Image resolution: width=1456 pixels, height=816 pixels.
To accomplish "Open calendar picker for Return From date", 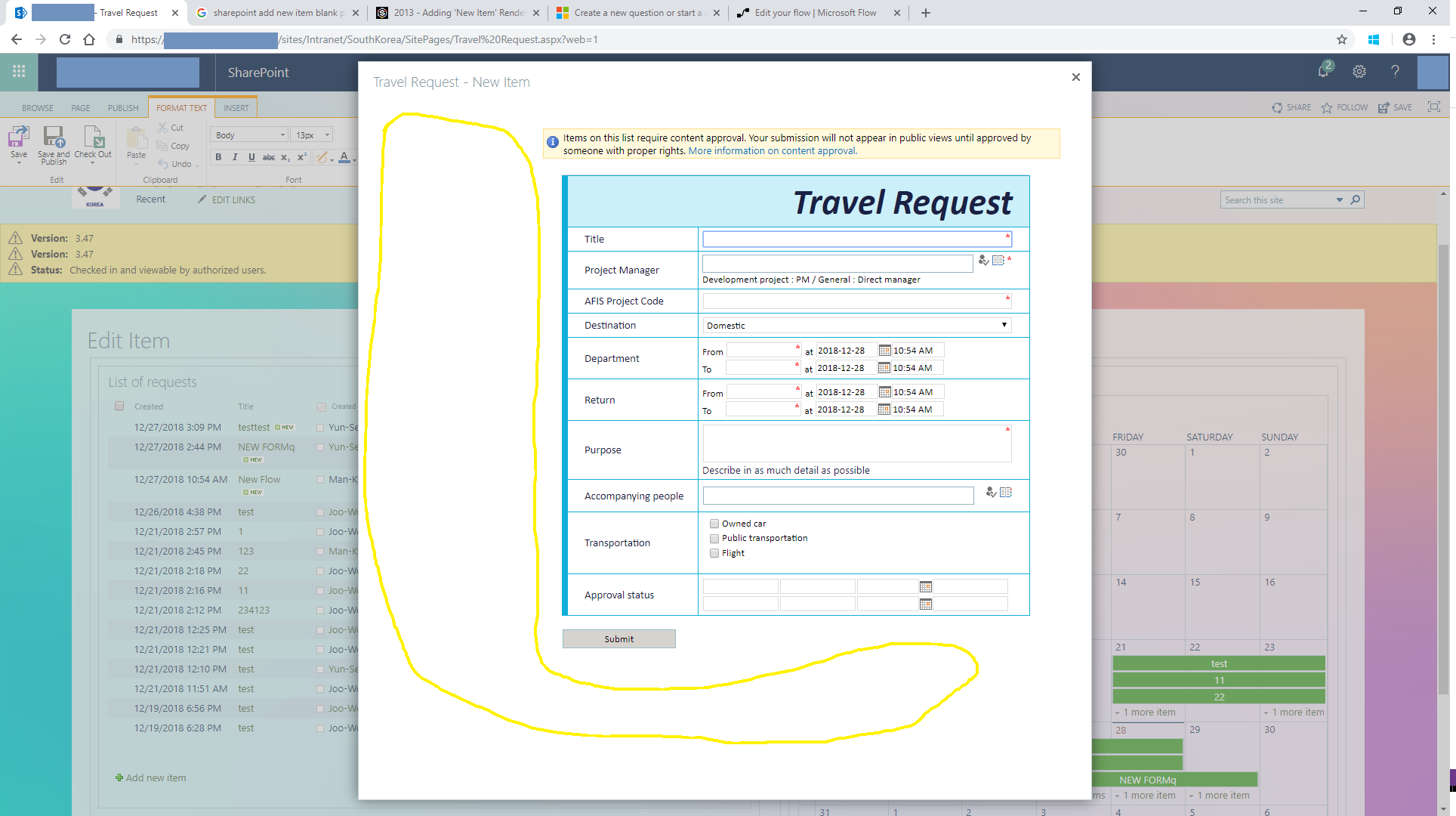I will 885,392.
